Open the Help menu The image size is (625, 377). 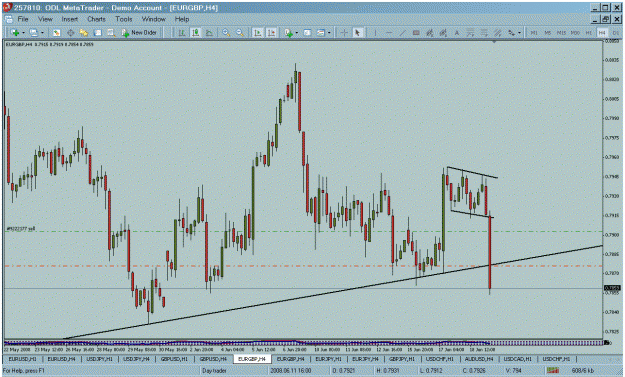(x=182, y=19)
